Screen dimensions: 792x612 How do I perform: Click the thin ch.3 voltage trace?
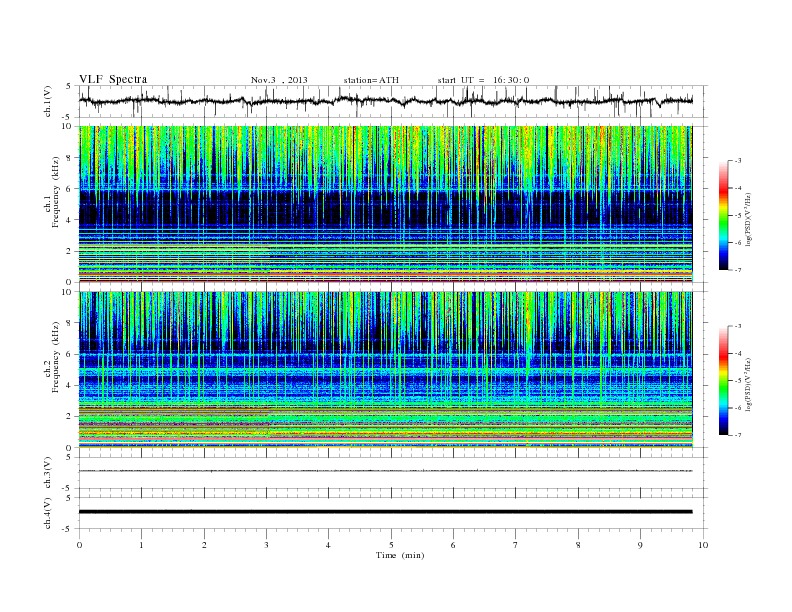[385, 471]
